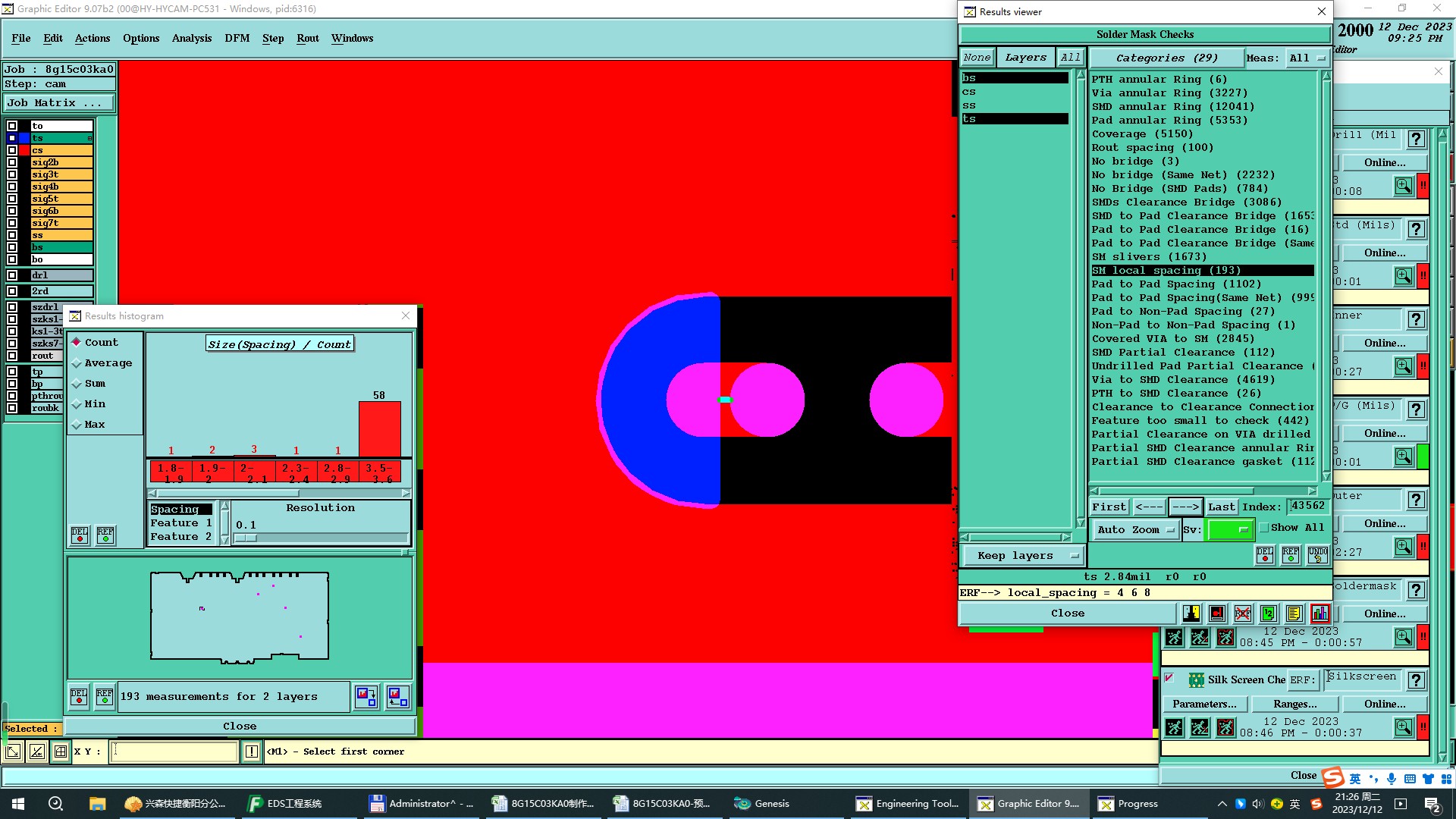Open the DFM menu
Viewport: 1456px width, 819px height.
point(237,38)
